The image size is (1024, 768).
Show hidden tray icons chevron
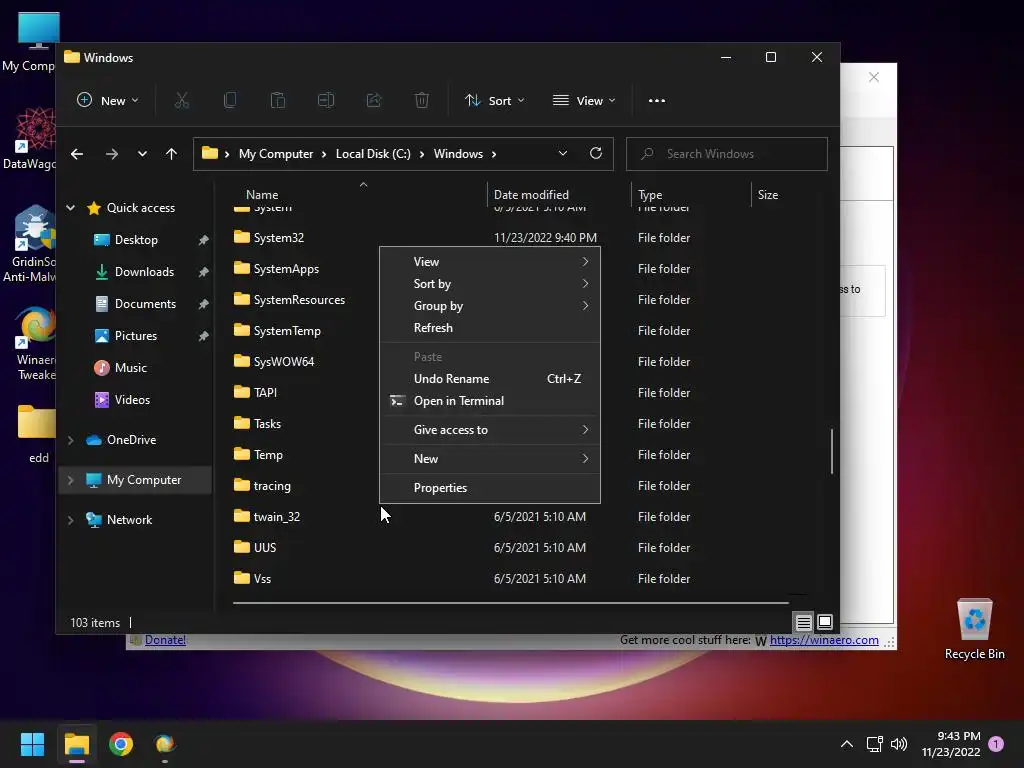[846, 744]
